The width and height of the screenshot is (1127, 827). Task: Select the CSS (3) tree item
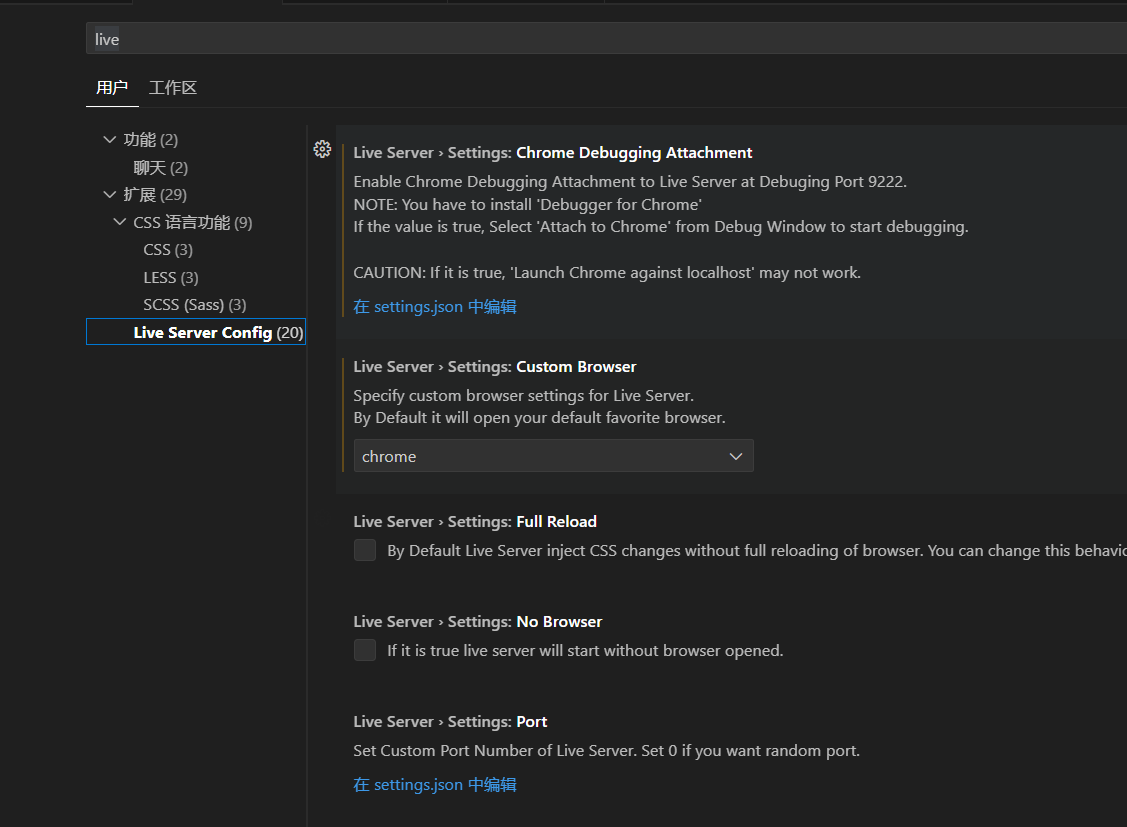coord(168,250)
